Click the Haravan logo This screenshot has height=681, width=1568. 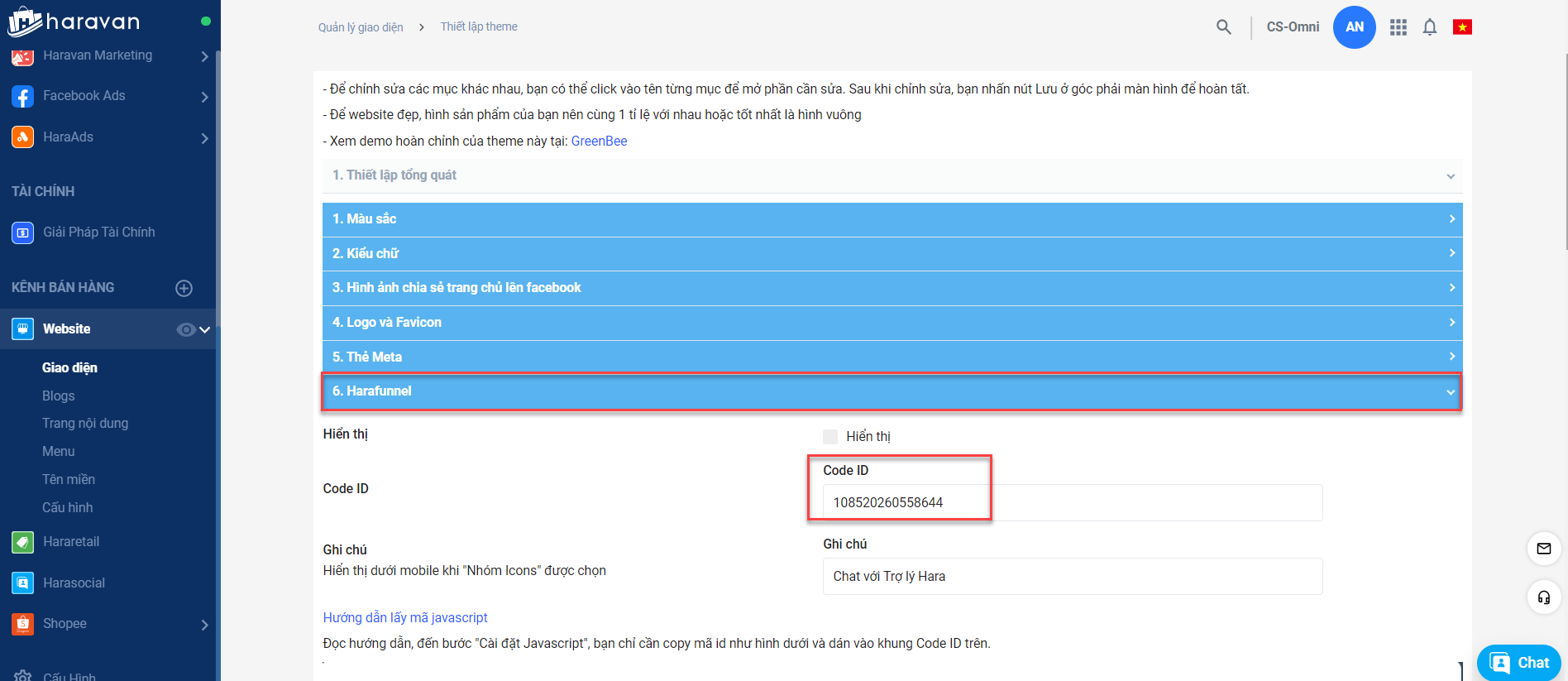[74, 22]
